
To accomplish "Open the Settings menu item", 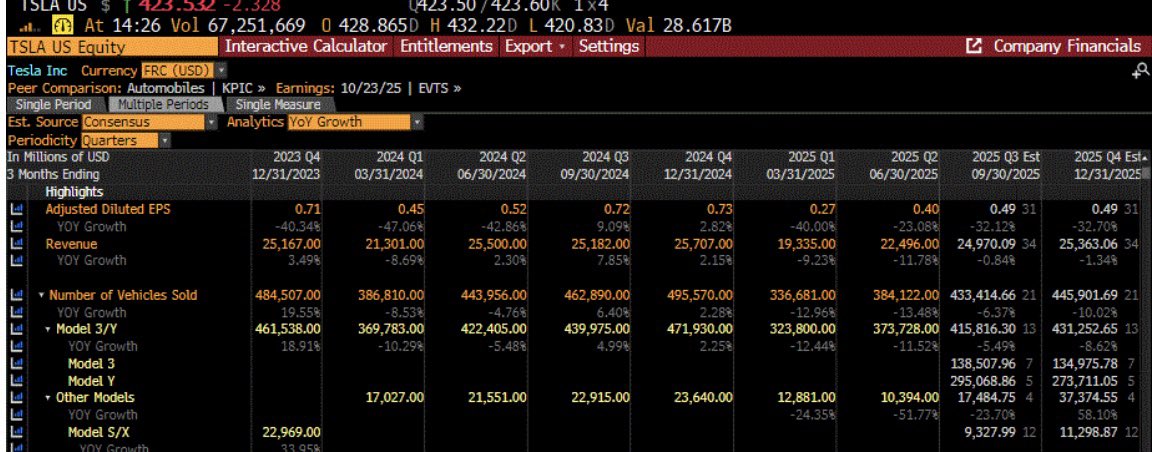I will coord(608,46).
